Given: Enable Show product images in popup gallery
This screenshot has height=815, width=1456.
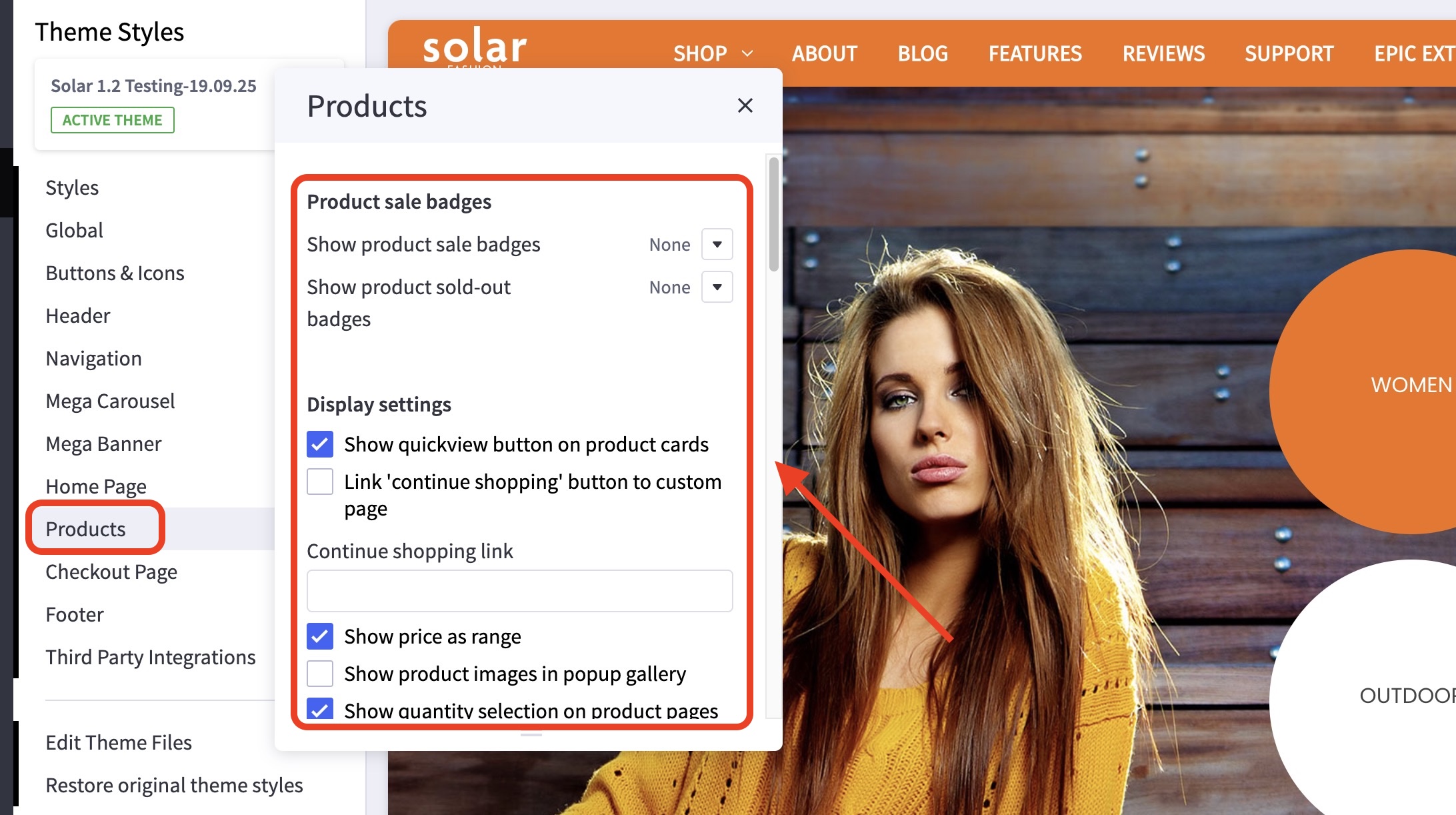Looking at the screenshot, I should (320, 674).
